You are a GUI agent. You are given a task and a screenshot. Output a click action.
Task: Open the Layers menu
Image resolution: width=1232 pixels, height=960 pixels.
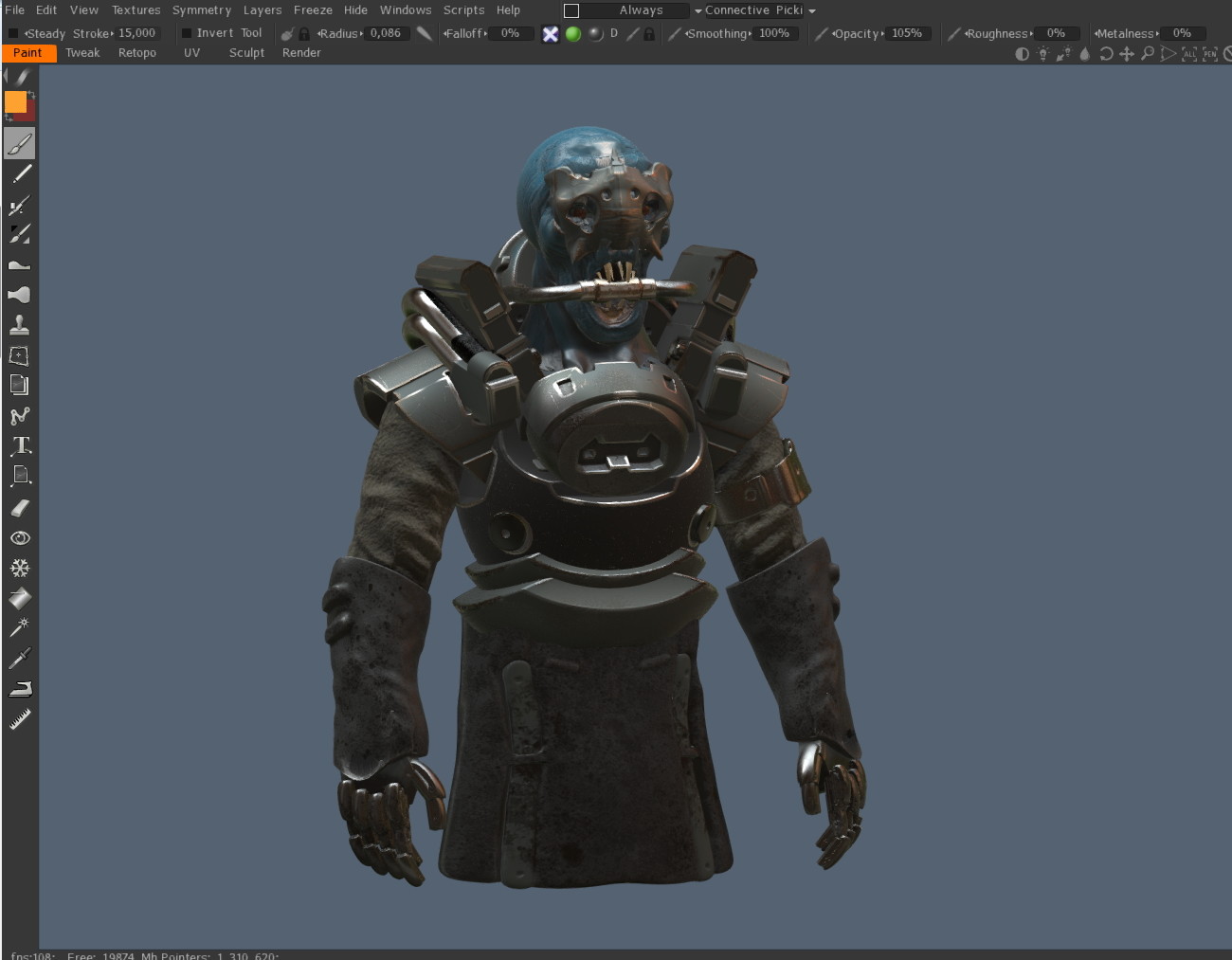coord(263,10)
